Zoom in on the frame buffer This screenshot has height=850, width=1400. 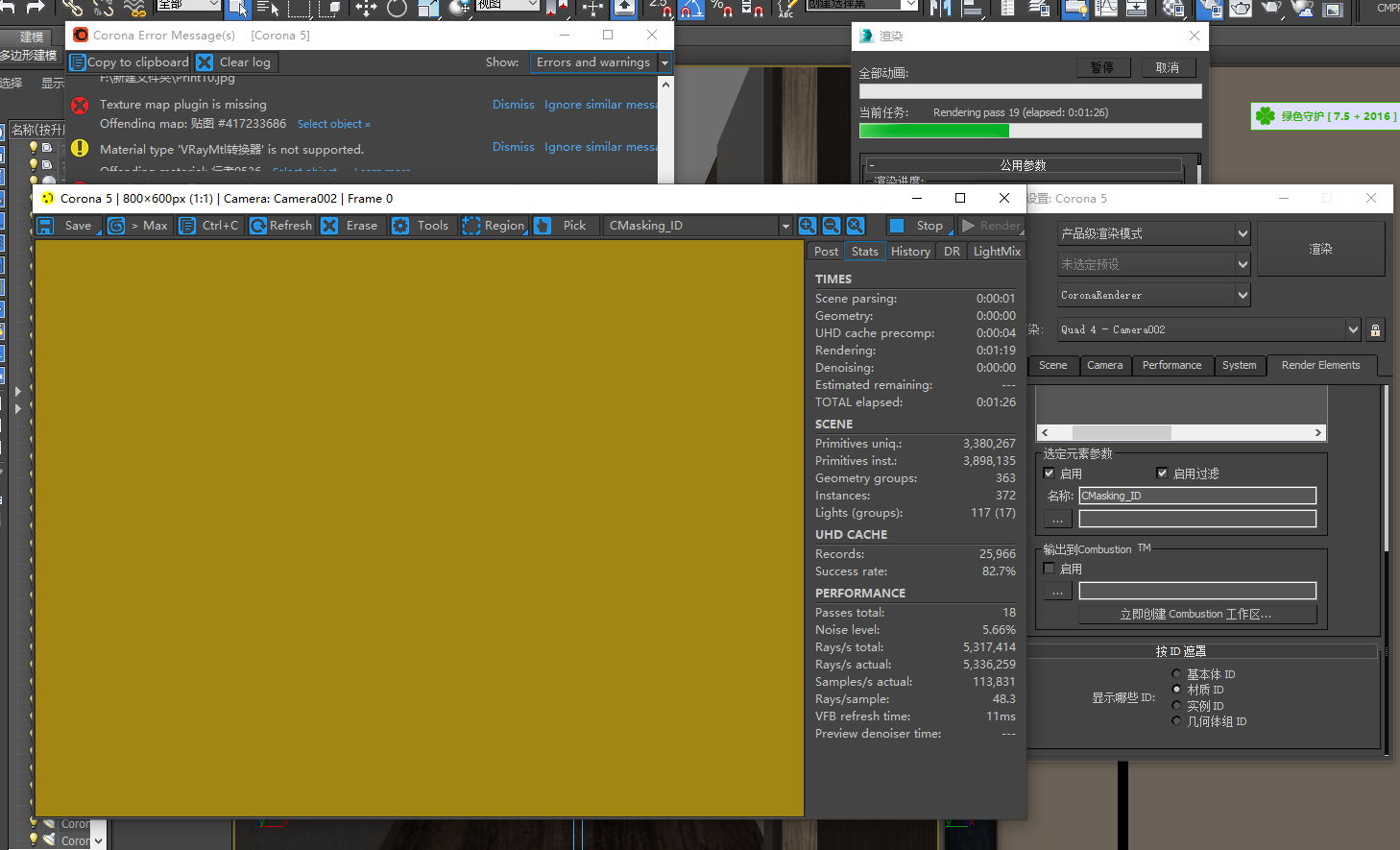(808, 226)
